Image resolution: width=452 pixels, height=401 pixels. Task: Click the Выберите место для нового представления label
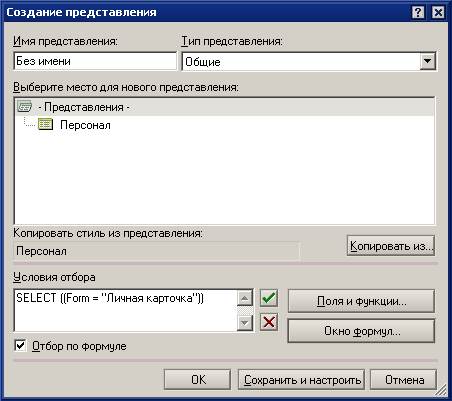[126, 87]
